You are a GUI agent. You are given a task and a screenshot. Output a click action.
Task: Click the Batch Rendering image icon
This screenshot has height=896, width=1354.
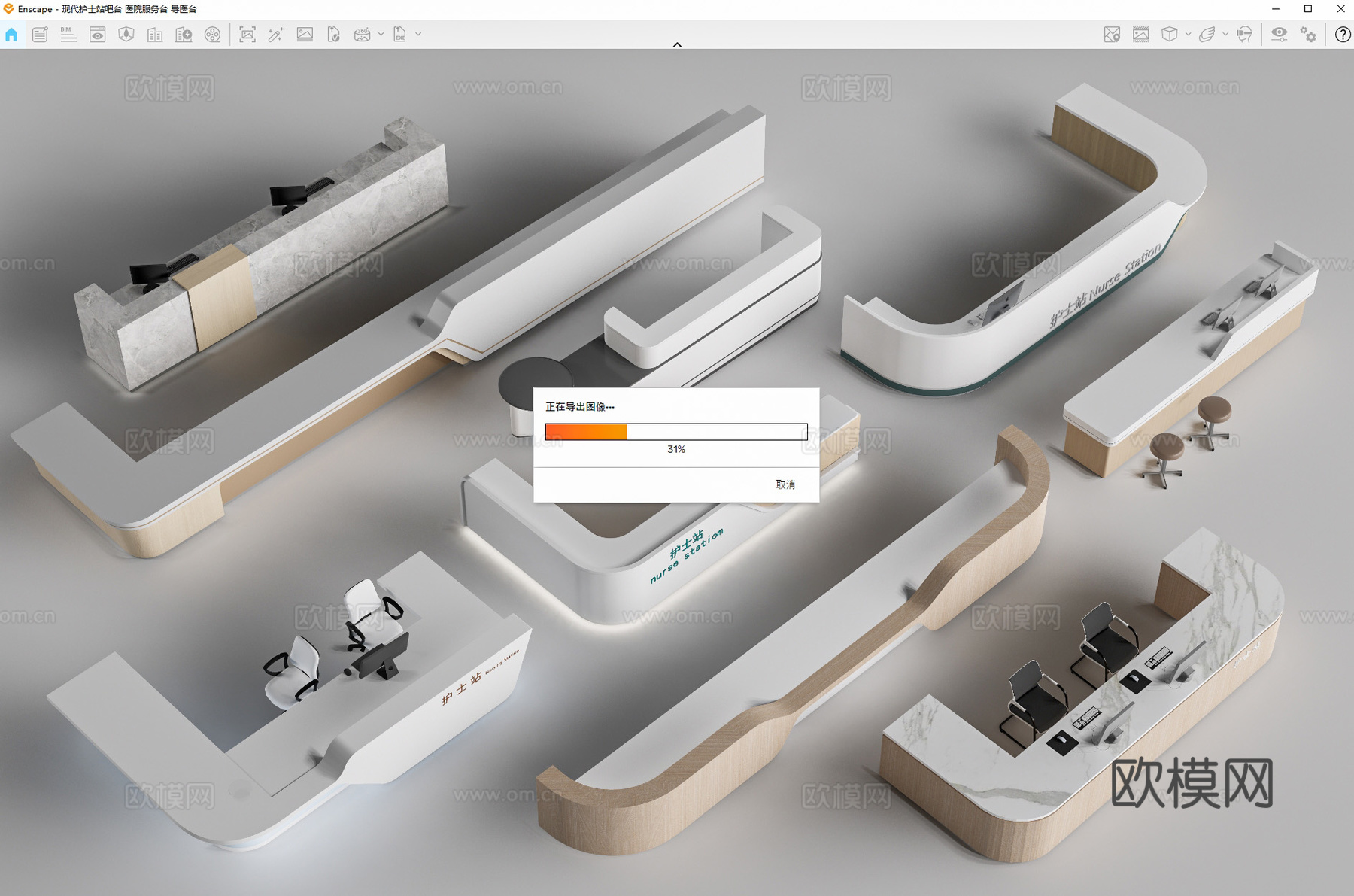(x=305, y=35)
